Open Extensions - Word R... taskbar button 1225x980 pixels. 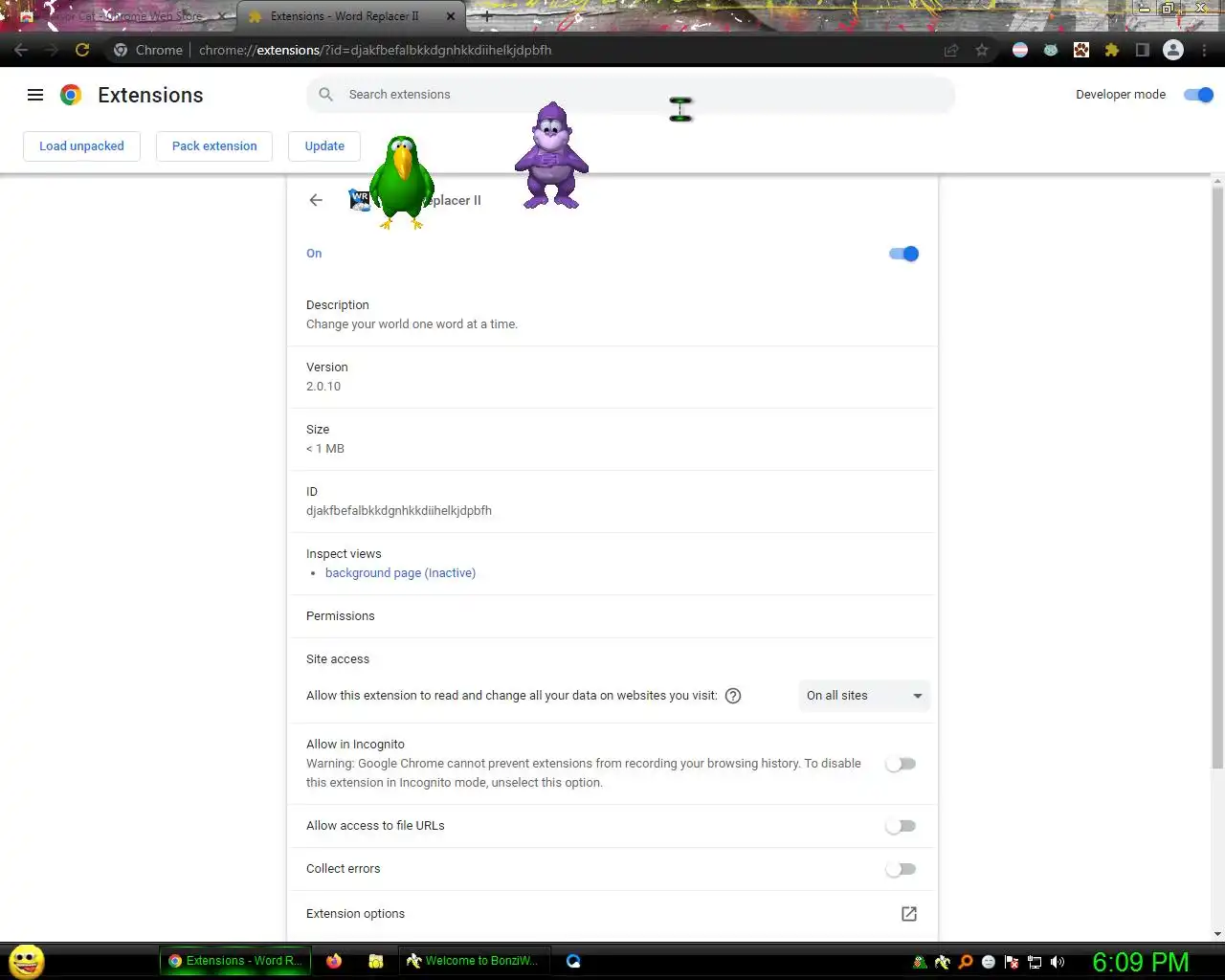pyautogui.click(x=234, y=961)
